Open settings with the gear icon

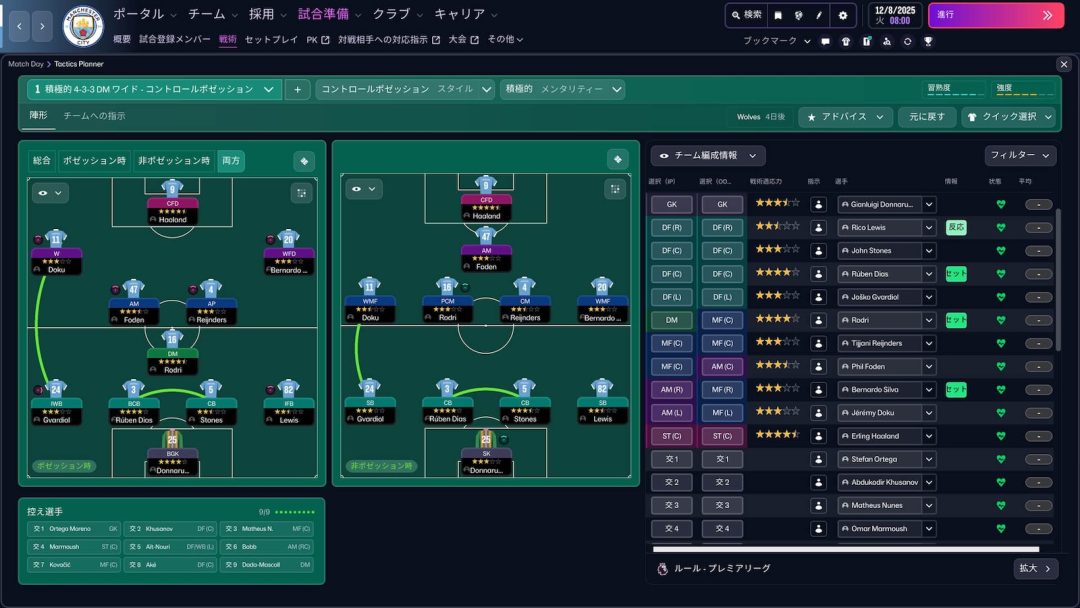click(x=843, y=16)
